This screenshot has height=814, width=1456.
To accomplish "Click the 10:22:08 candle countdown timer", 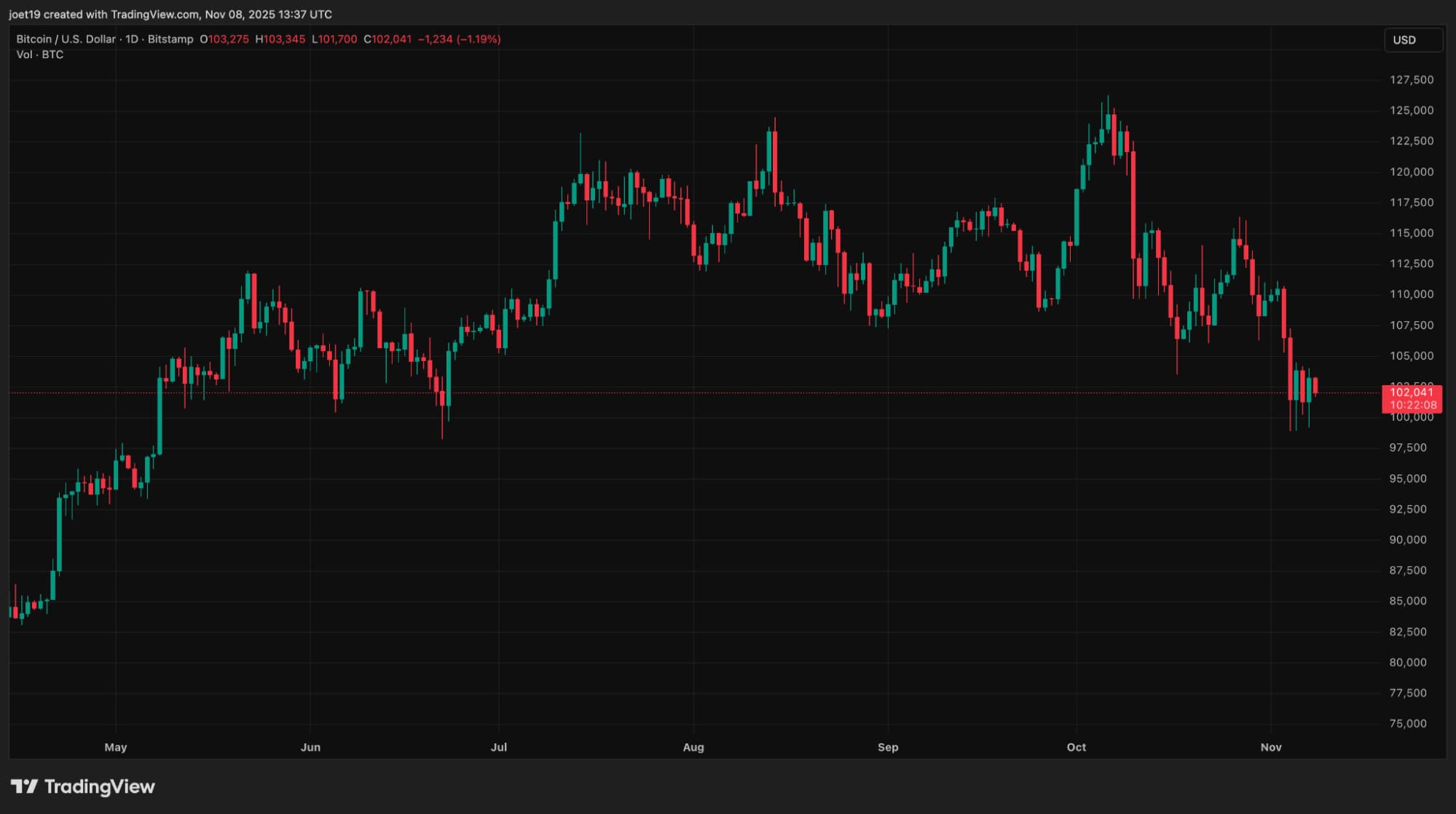I will pyautogui.click(x=1412, y=406).
